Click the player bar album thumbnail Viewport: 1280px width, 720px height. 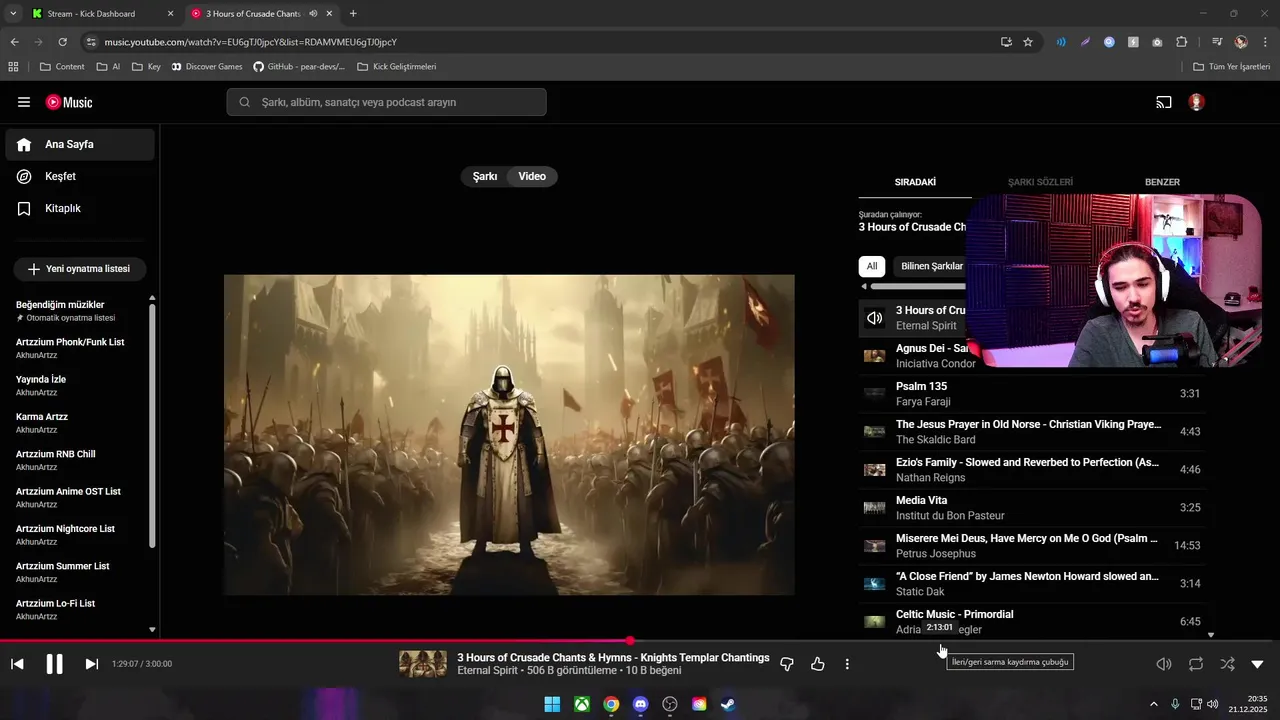click(423, 664)
